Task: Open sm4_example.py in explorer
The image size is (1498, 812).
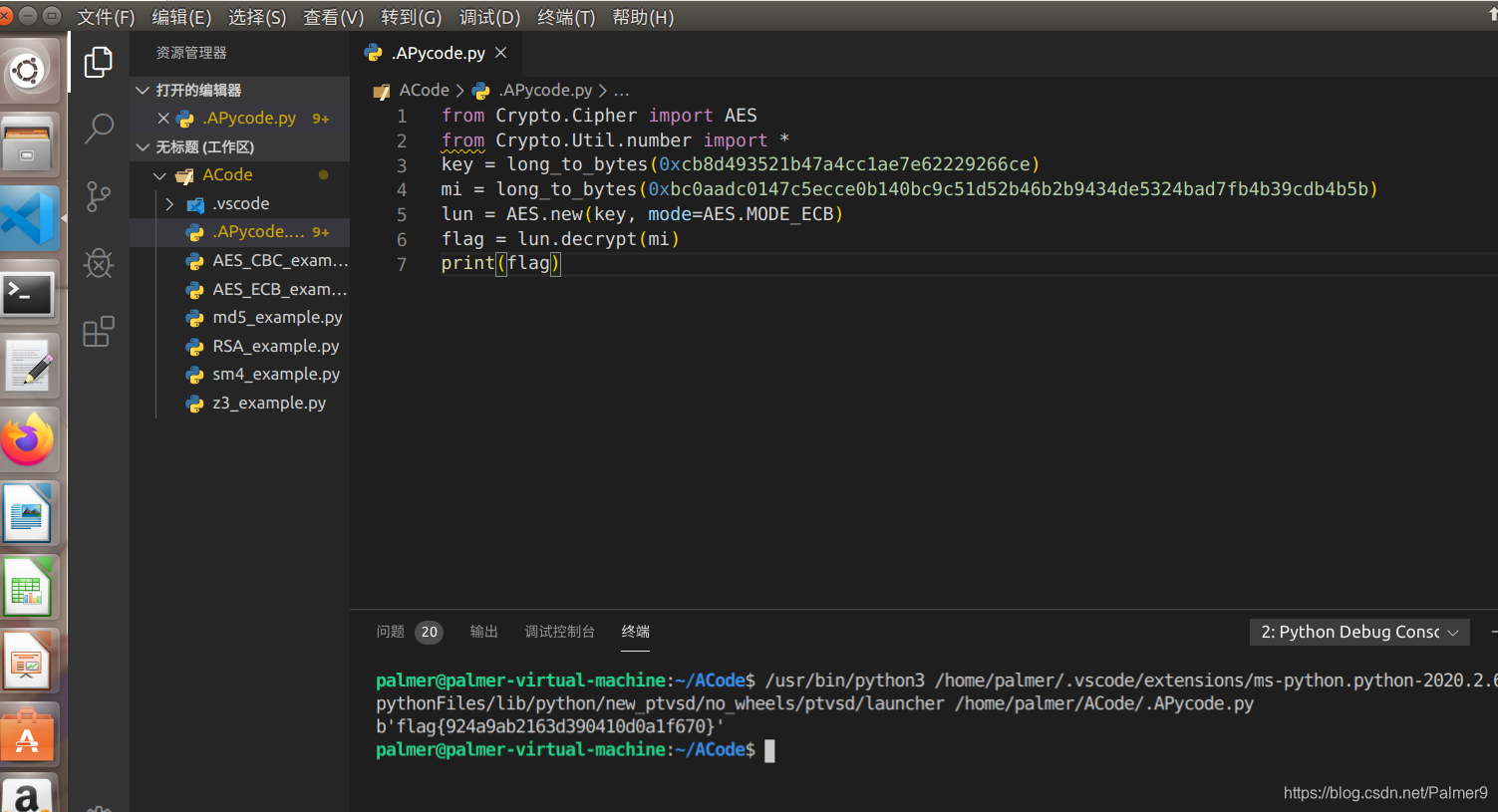Action: coord(239,374)
